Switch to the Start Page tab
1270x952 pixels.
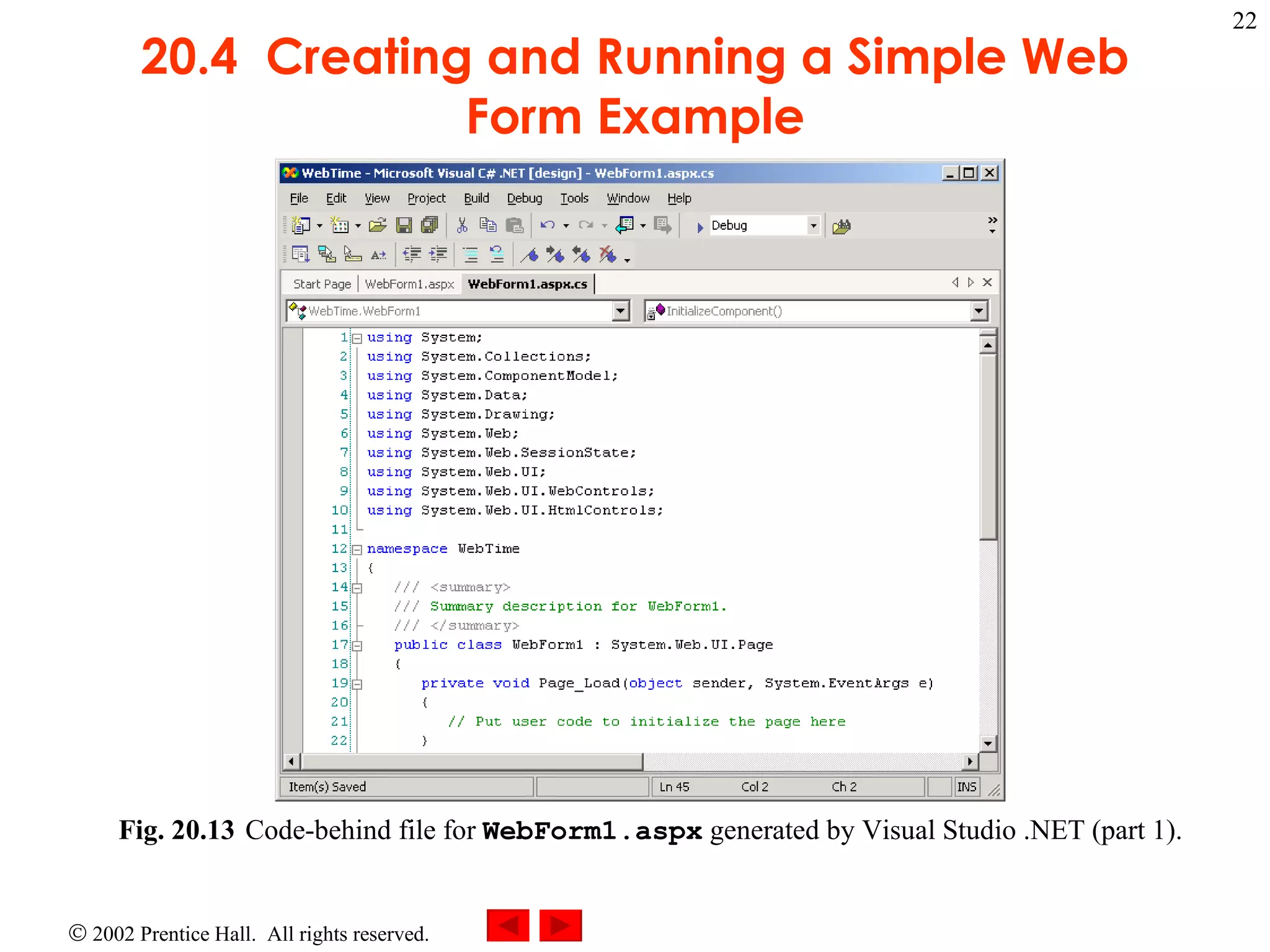322,284
